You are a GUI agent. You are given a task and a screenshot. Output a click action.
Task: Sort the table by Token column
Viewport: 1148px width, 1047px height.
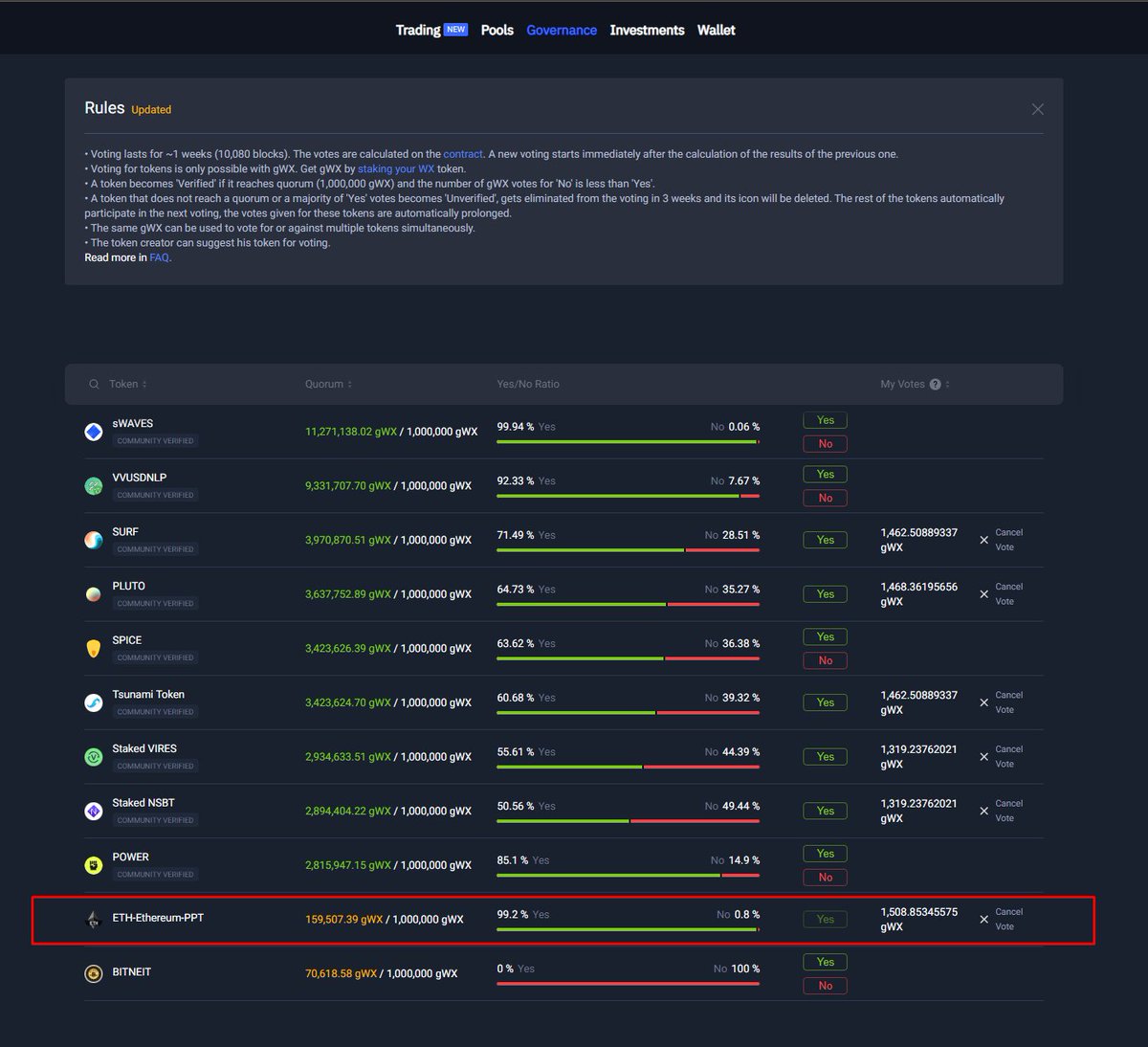pyautogui.click(x=128, y=384)
